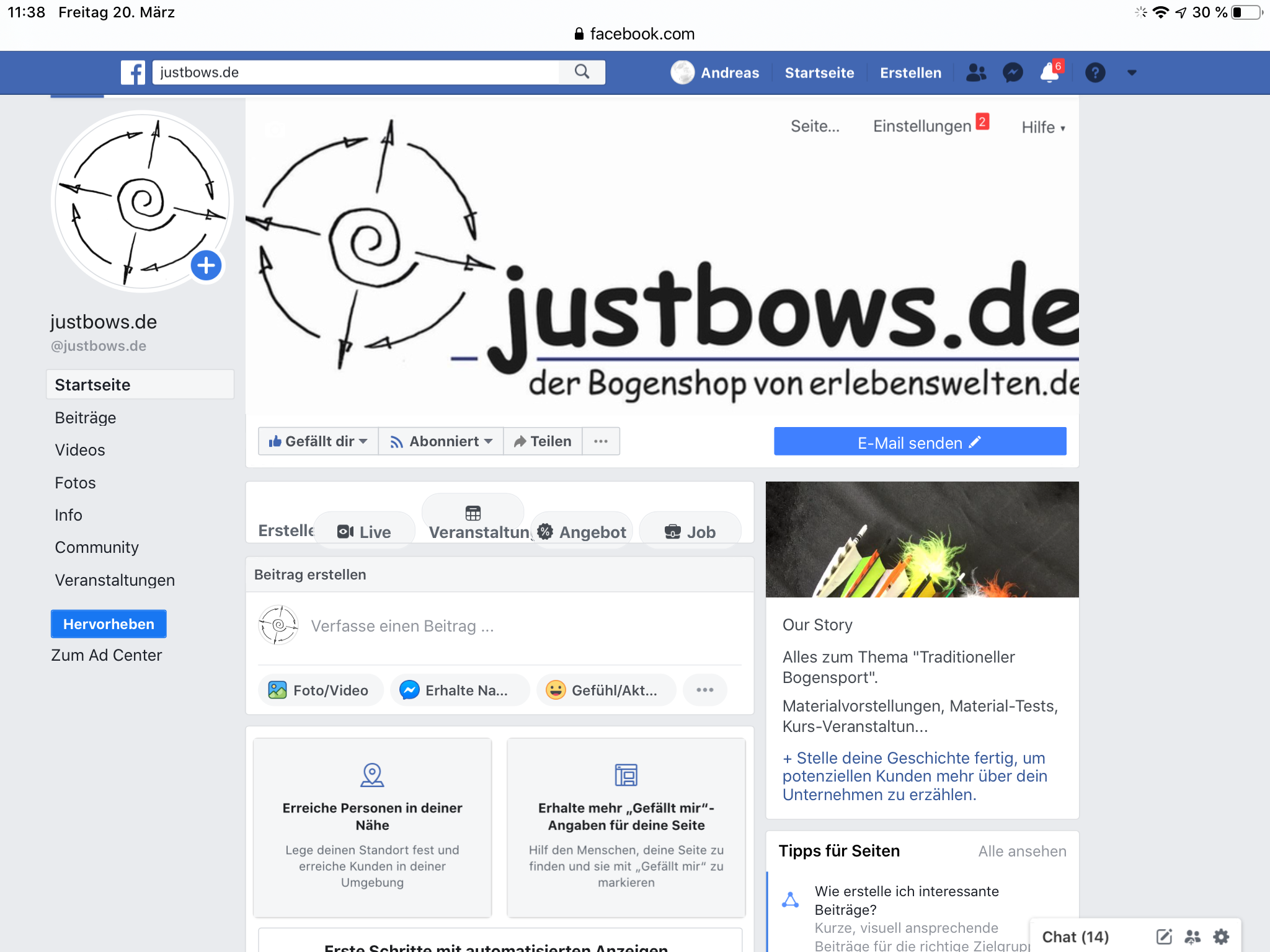Click Alle ansehen tips link
This screenshot has width=1270, height=952.
(1022, 851)
